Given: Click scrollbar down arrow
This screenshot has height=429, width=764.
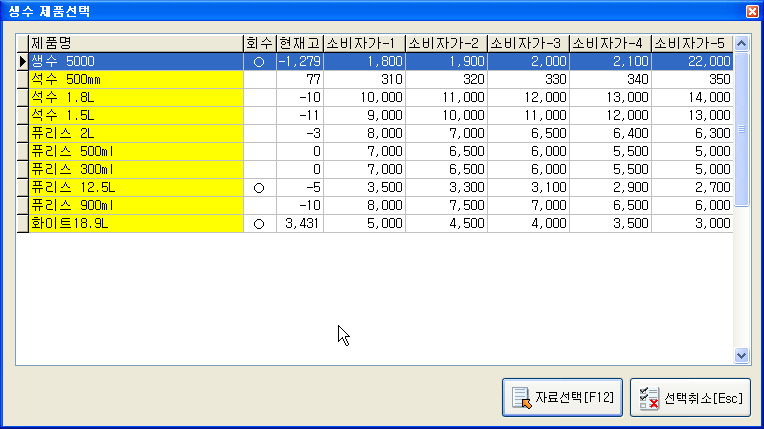Looking at the screenshot, I should pos(742,356).
